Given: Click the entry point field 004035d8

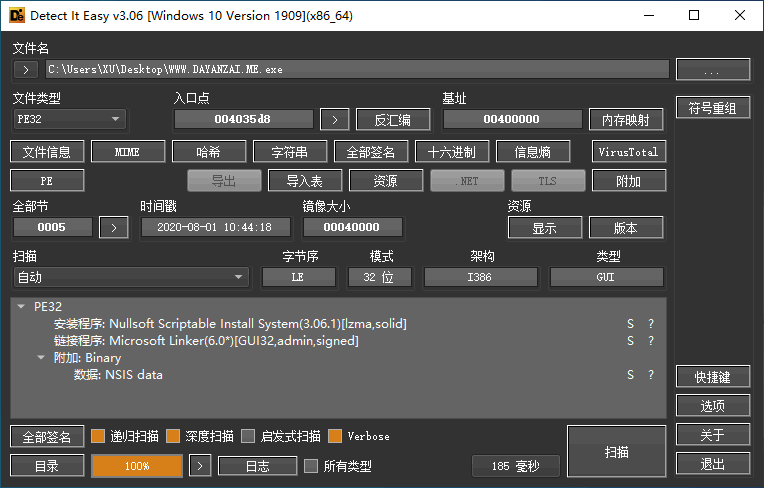Looking at the screenshot, I should [244, 119].
